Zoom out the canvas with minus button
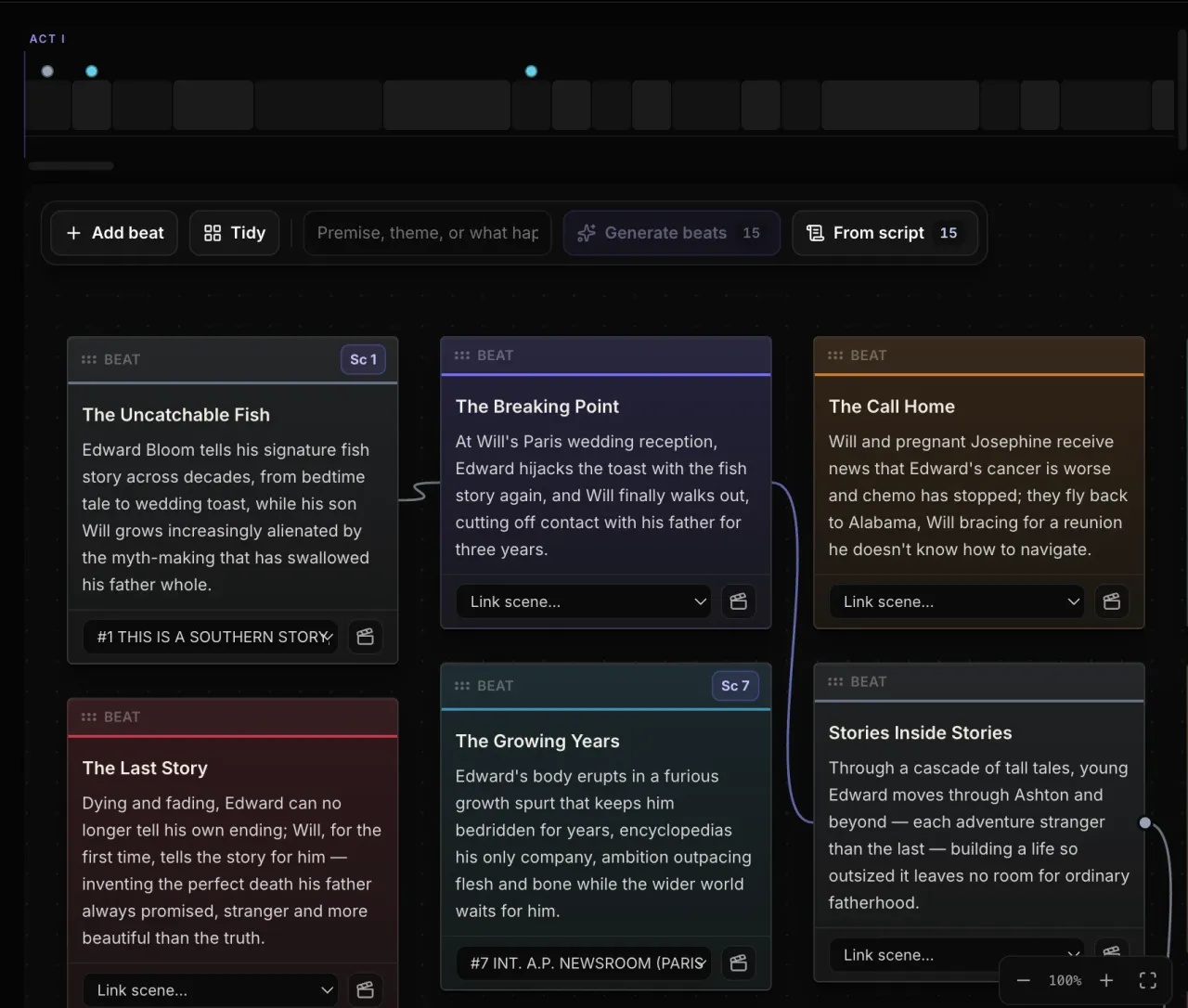 click(x=1024, y=980)
